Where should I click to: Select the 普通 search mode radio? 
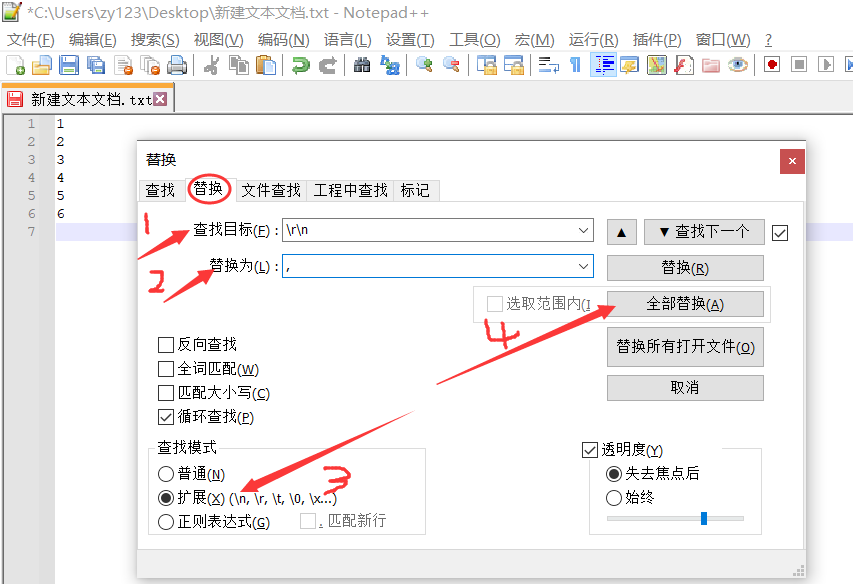pos(165,474)
